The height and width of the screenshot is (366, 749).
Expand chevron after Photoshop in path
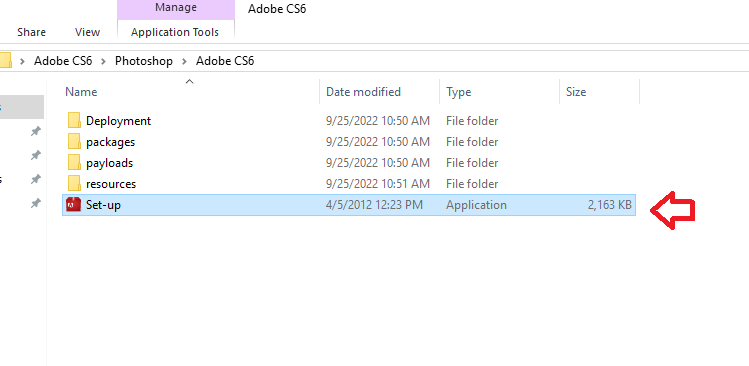[x=184, y=61]
